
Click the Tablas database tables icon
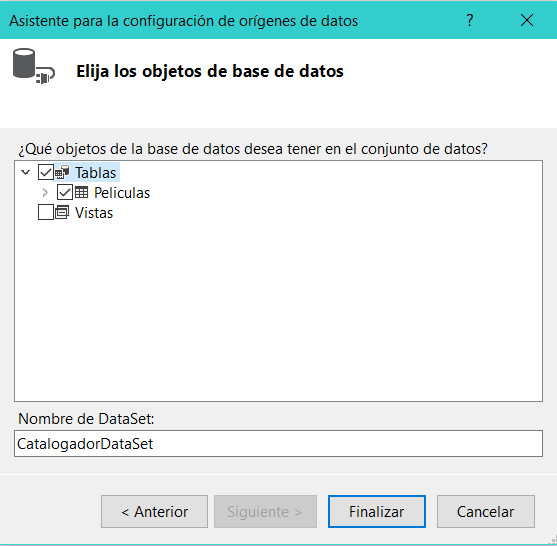click(x=62, y=172)
